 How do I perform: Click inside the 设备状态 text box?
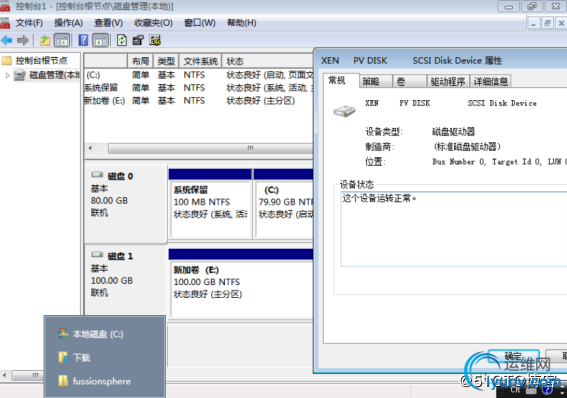pyautogui.click(x=453, y=229)
